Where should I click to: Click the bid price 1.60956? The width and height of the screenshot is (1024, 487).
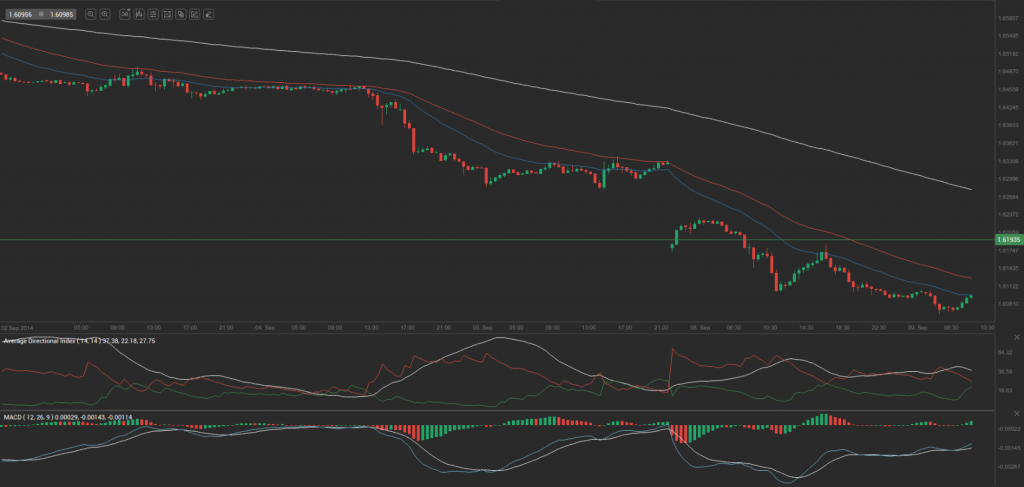[x=19, y=15]
